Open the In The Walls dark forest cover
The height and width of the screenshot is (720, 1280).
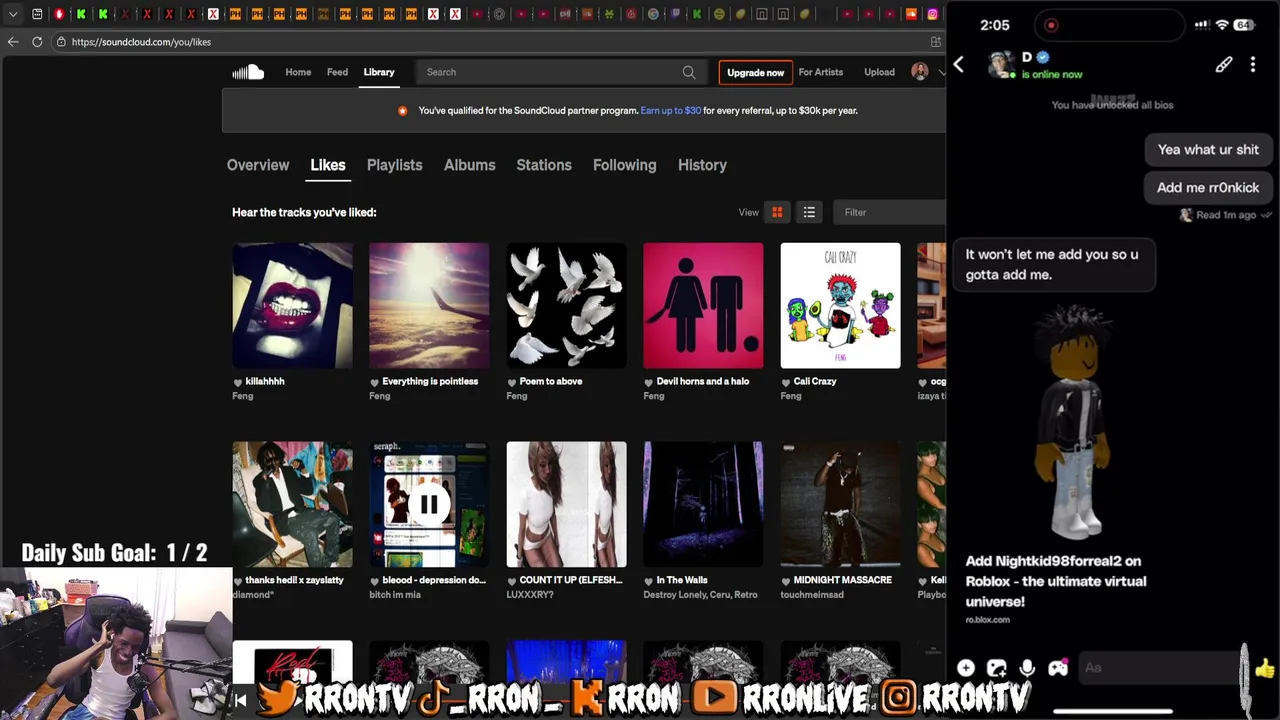point(703,505)
